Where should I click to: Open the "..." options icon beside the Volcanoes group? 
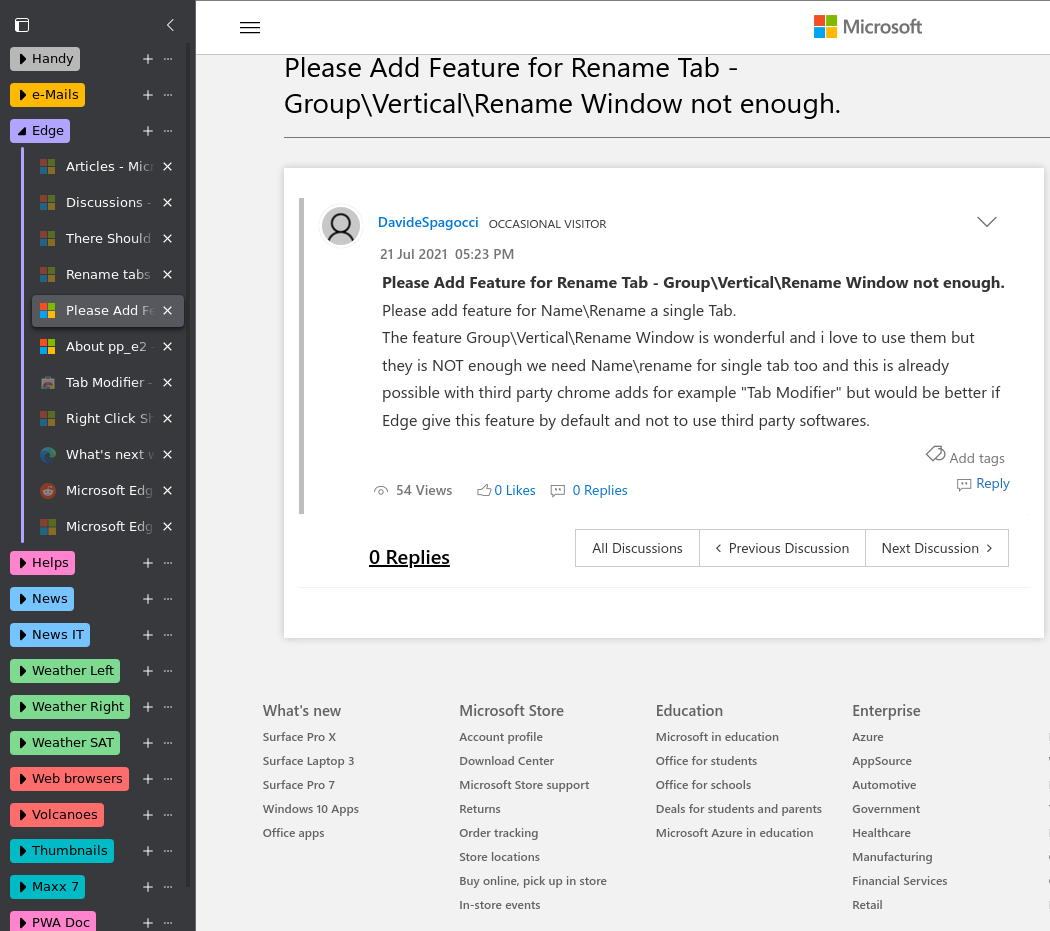point(167,815)
